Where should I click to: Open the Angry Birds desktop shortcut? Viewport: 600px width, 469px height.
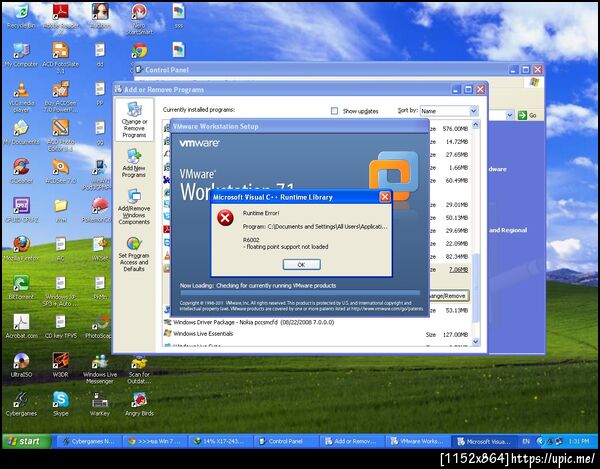[139, 404]
